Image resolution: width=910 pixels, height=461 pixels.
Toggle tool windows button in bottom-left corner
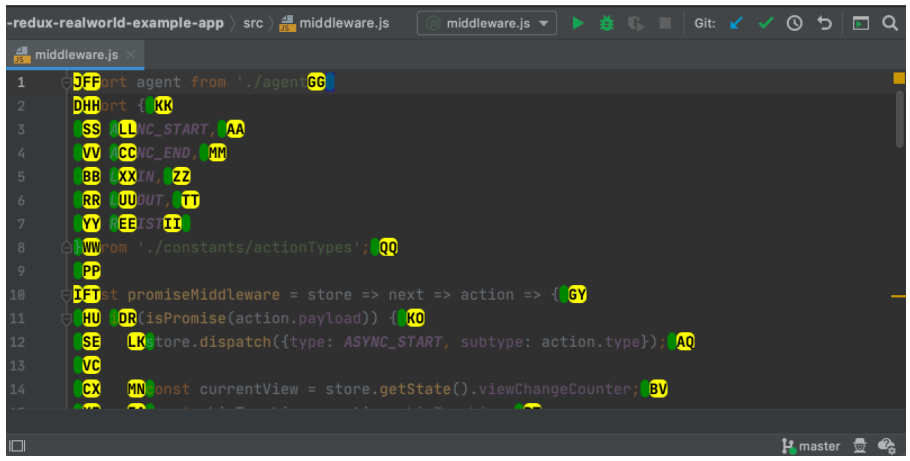pyautogui.click(x=16, y=446)
